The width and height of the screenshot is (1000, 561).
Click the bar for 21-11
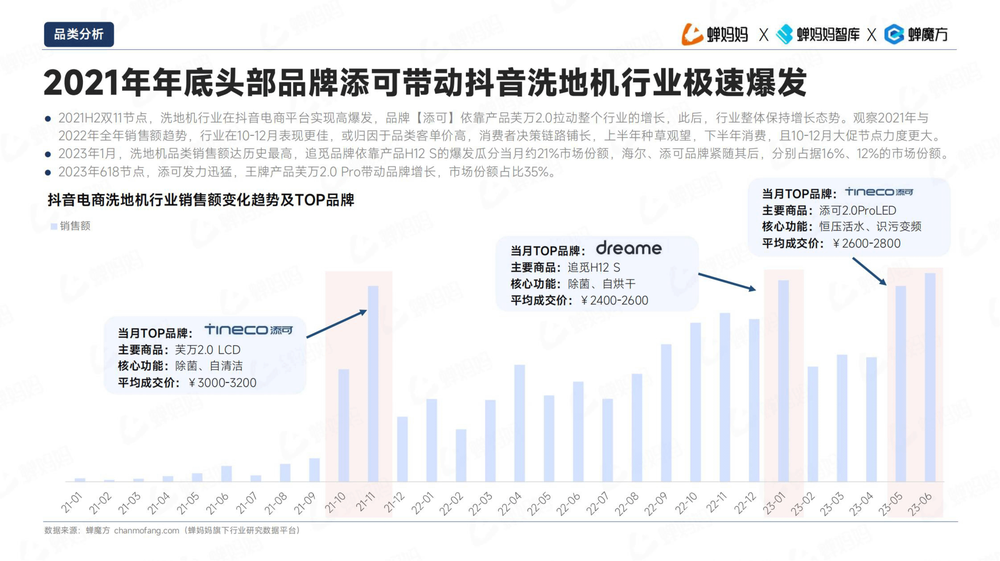(x=373, y=384)
